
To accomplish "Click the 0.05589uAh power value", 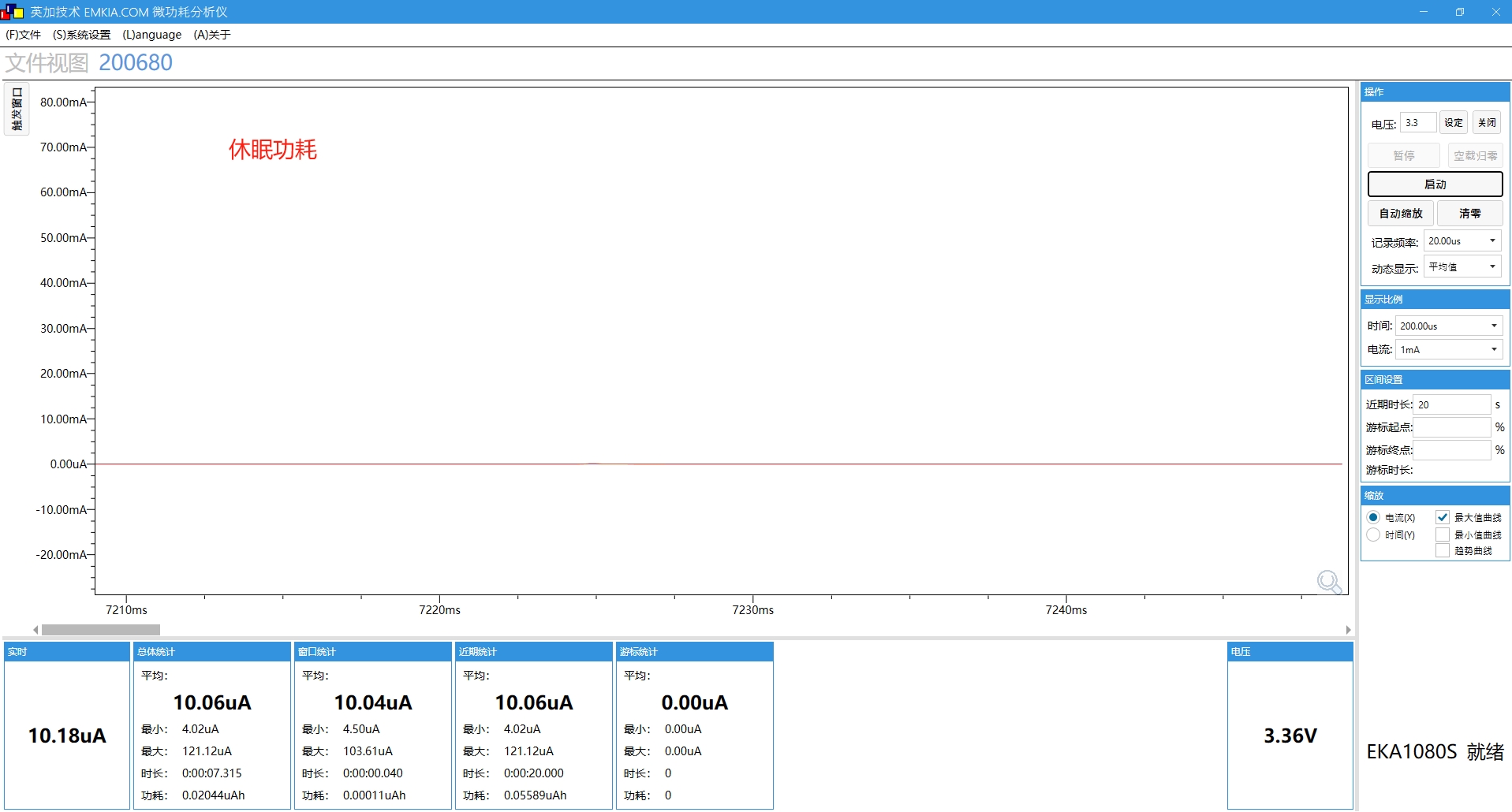I will tap(536, 795).
